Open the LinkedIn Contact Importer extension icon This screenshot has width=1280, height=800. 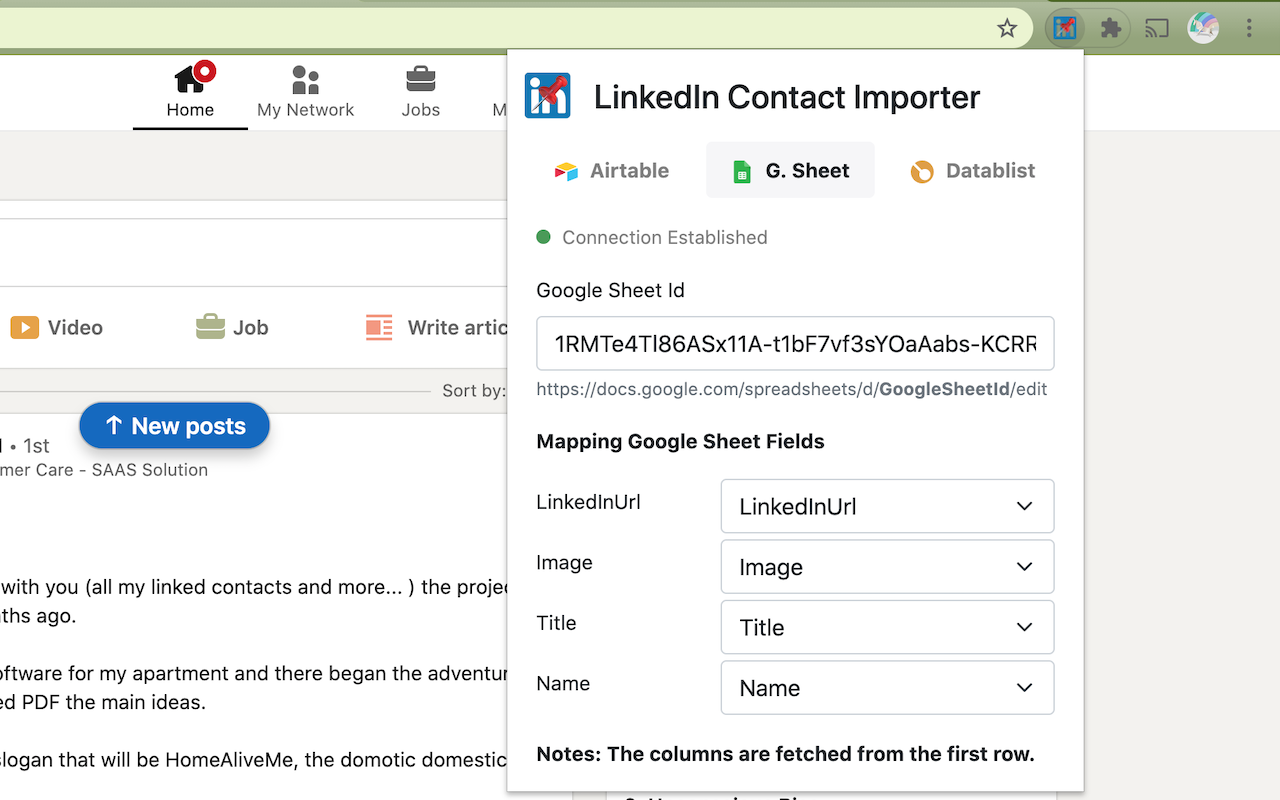1065,28
